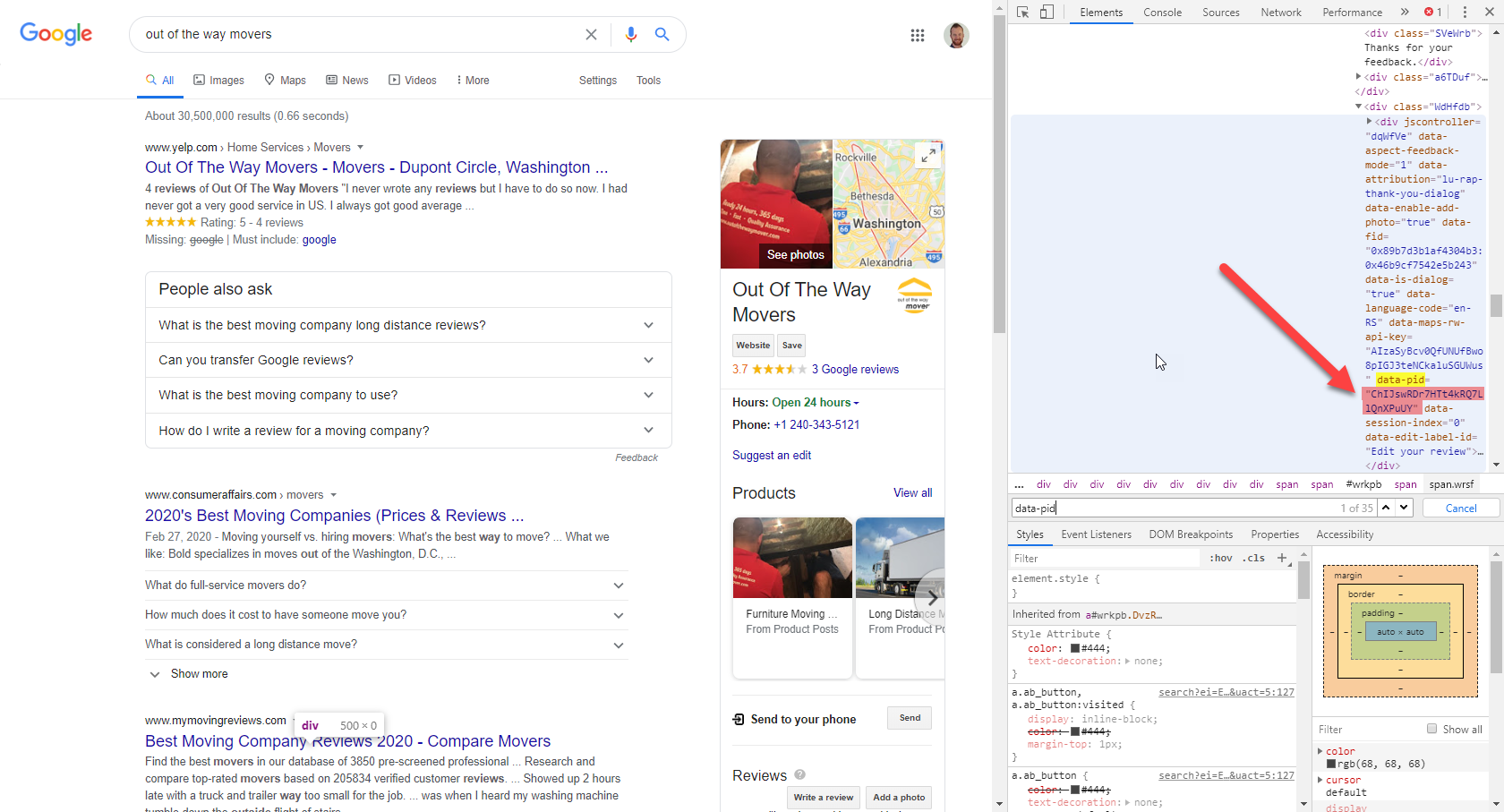
Task: Toggle the DevTools device toolbar
Action: point(1047,13)
